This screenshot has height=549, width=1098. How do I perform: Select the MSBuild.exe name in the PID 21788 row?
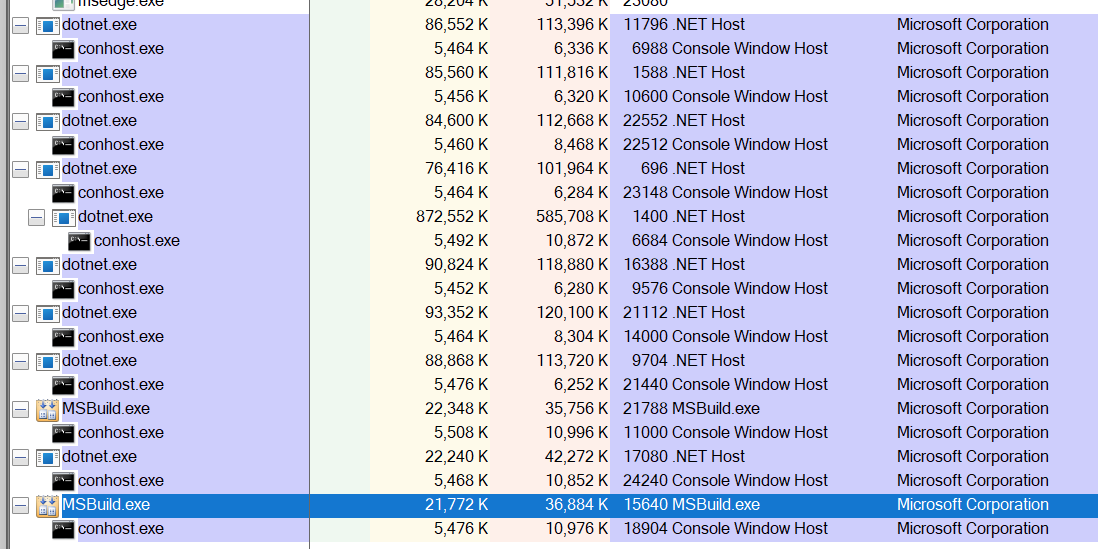(x=106, y=409)
